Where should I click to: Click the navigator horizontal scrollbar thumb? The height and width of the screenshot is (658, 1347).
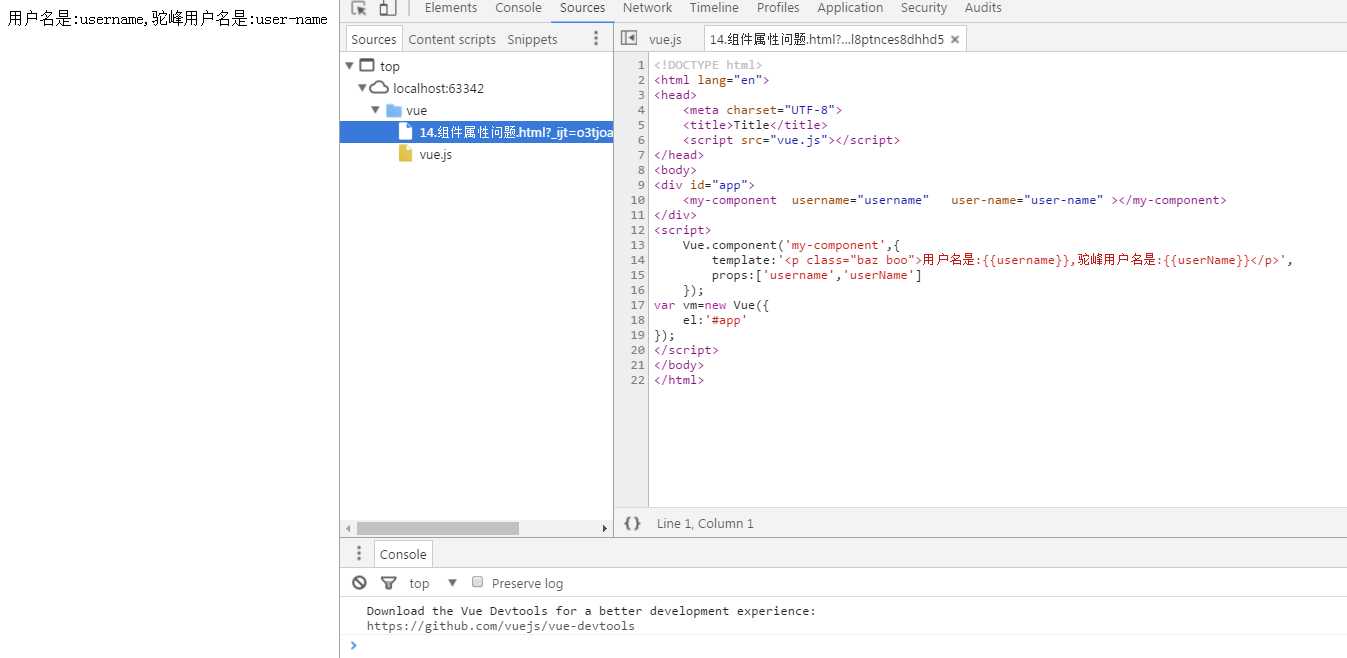437,528
